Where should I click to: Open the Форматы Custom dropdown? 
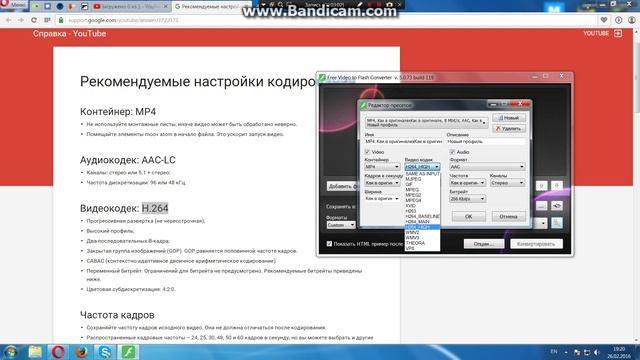pos(341,225)
